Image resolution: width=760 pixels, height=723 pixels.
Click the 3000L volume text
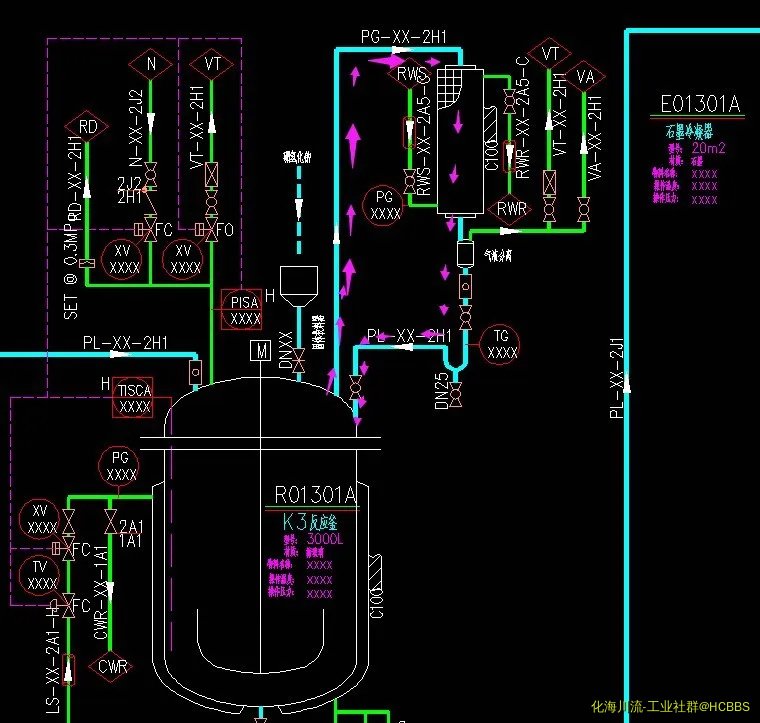pyautogui.click(x=325, y=540)
